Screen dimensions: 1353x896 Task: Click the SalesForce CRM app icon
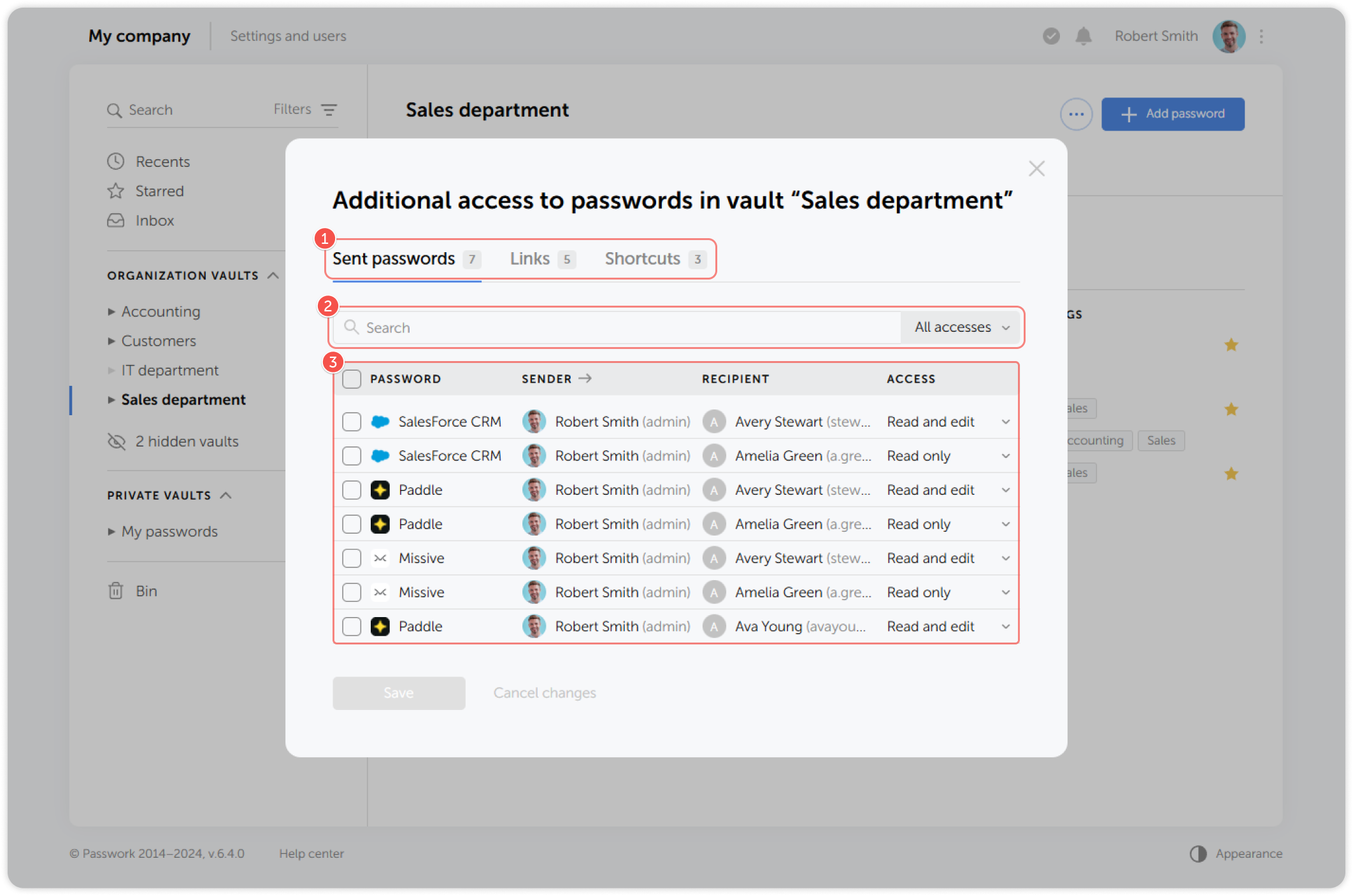tap(380, 421)
